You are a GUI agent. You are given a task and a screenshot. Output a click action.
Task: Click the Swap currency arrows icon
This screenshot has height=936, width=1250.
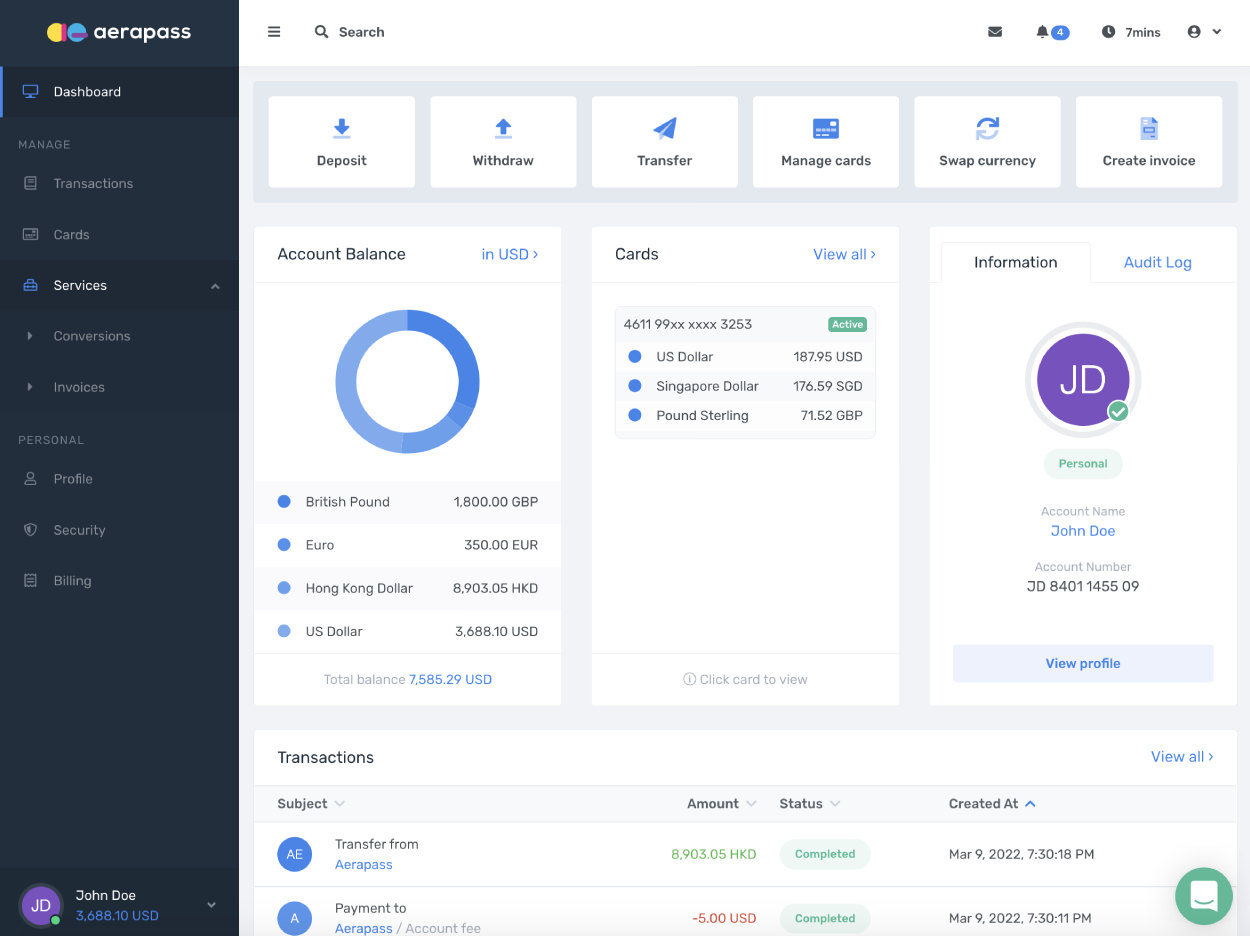point(987,128)
